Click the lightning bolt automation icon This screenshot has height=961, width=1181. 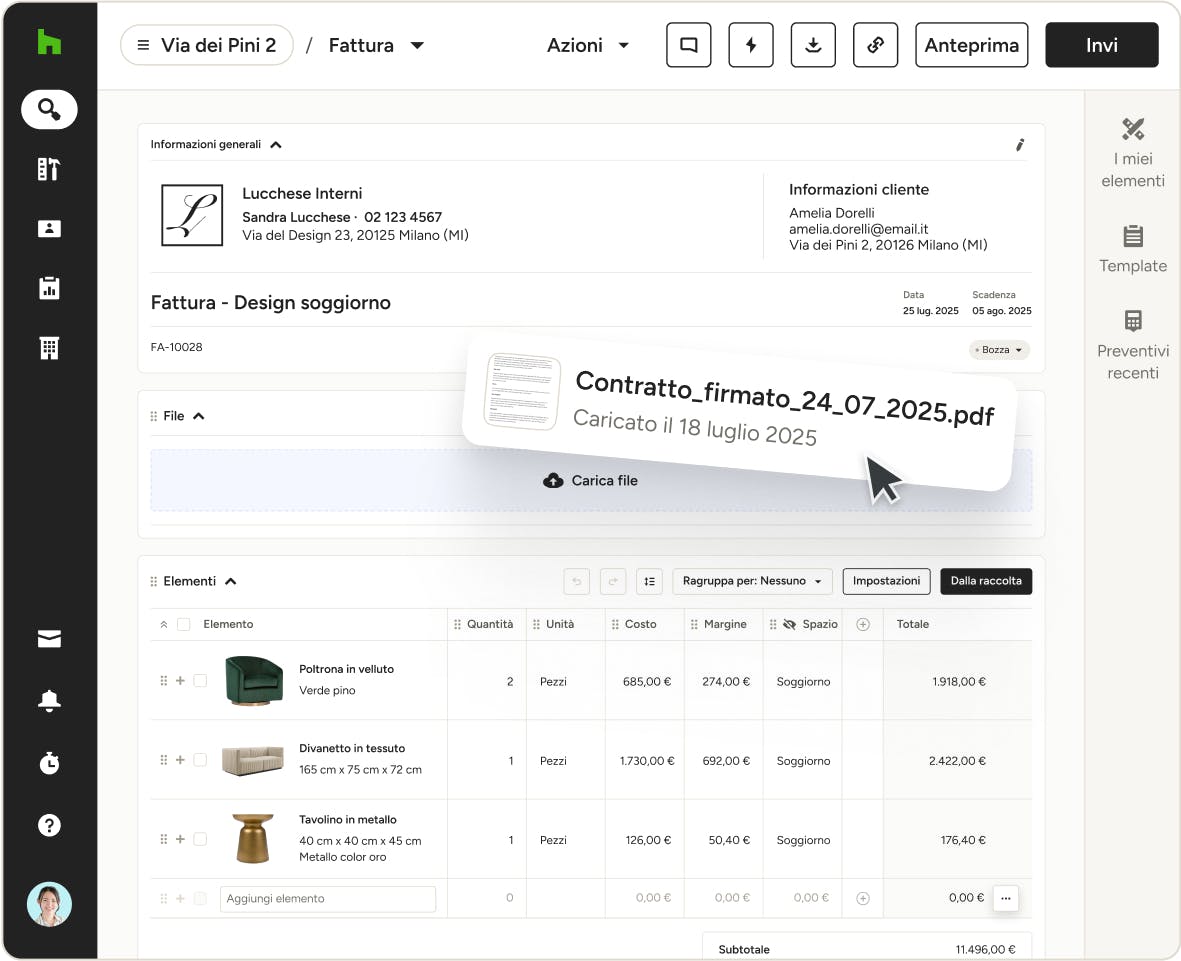tap(751, 45)
